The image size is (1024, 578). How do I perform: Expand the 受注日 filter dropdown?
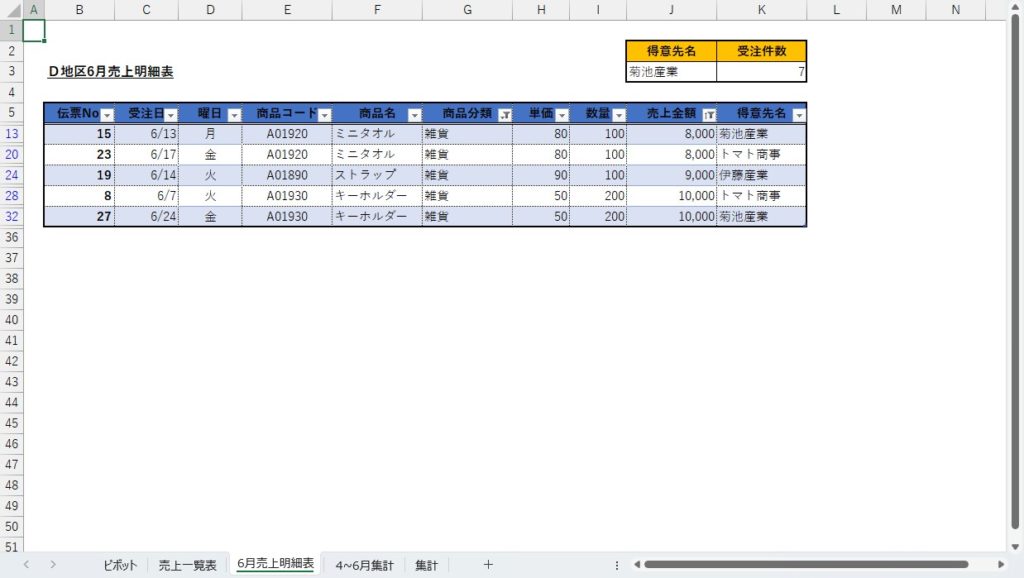click(x=171, y=115)
